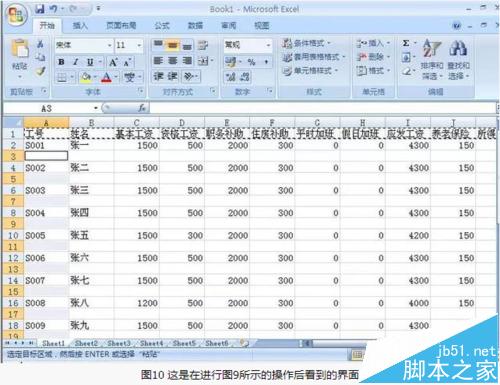
Task: Select the column A header
Action: 46,123
